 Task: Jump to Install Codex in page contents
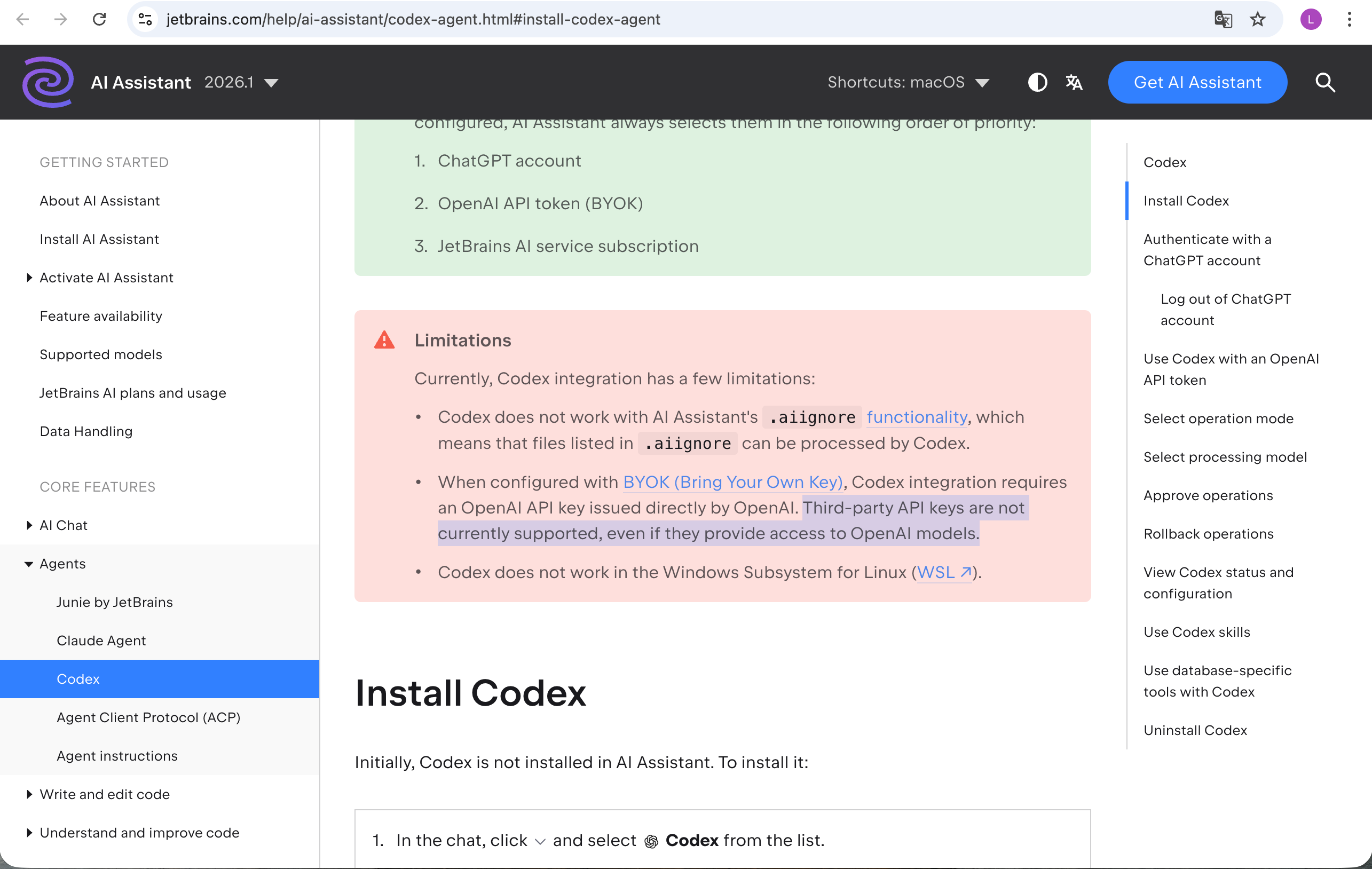click(x=1186, y=201)
